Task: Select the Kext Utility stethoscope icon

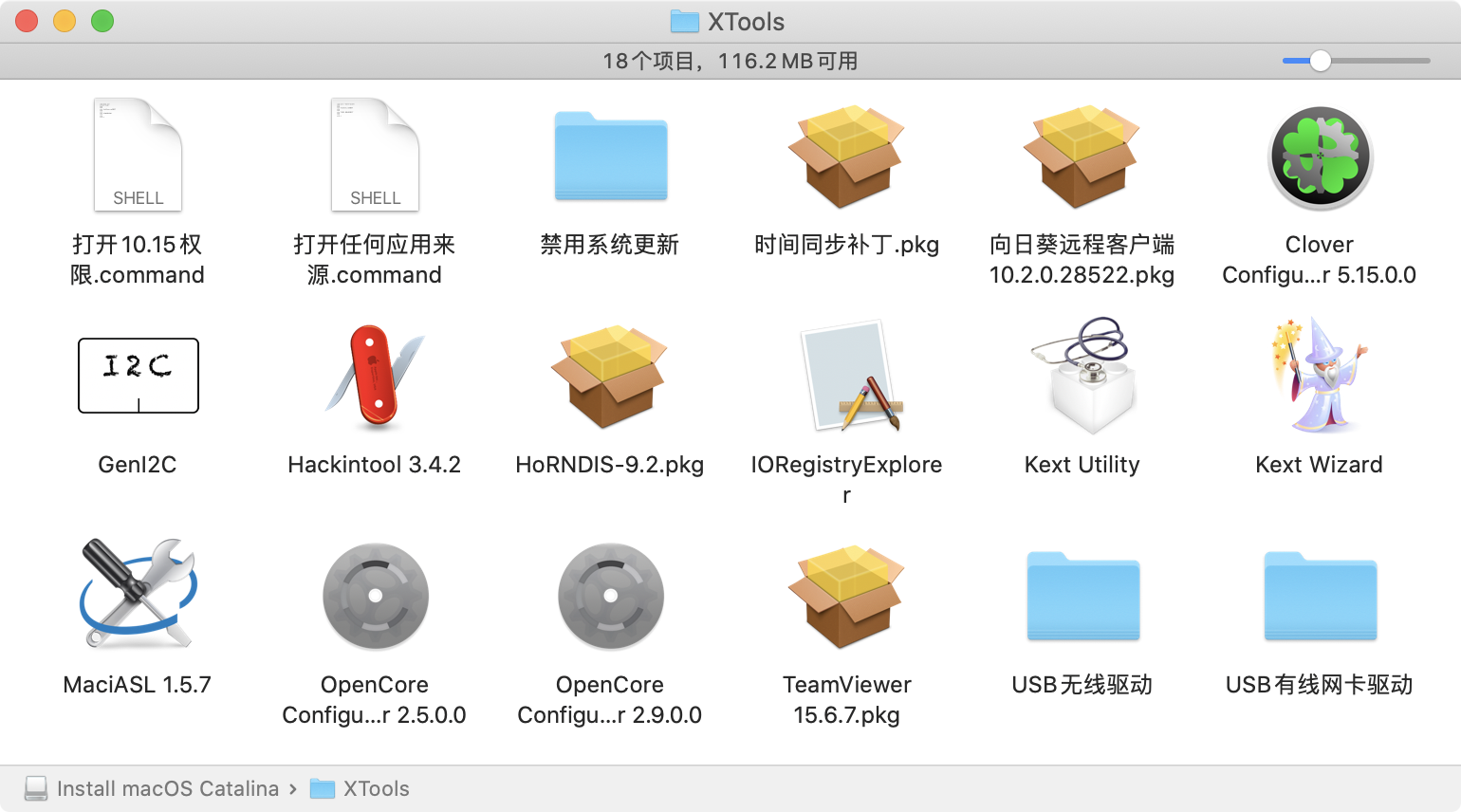Action: coord(1082,376)
